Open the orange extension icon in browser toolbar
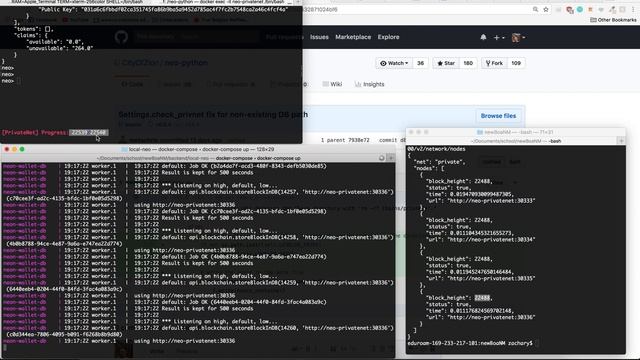Screen dimensions: 640x360 (590, 9)
